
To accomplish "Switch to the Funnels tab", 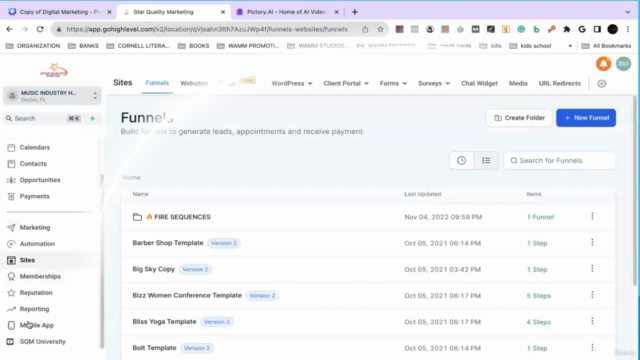I will (x=157, y=83).
